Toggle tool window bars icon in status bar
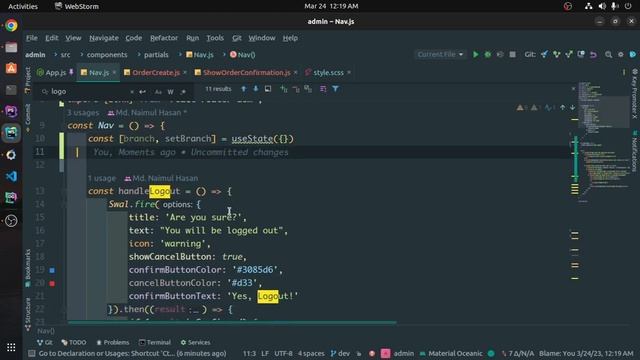Screen dimensions: 640x360 click(31, 353)
